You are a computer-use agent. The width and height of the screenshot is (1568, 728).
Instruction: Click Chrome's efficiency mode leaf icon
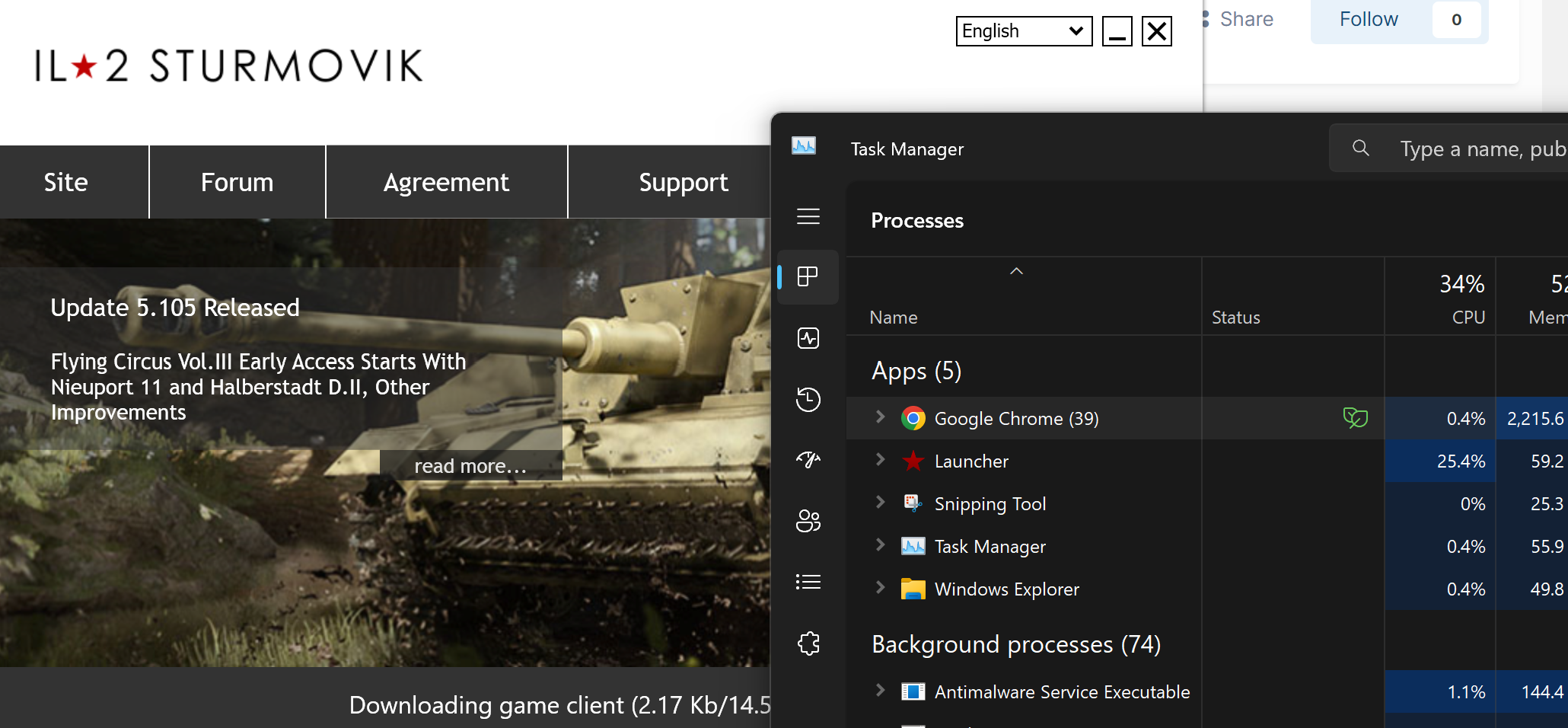coord(1355,418)
